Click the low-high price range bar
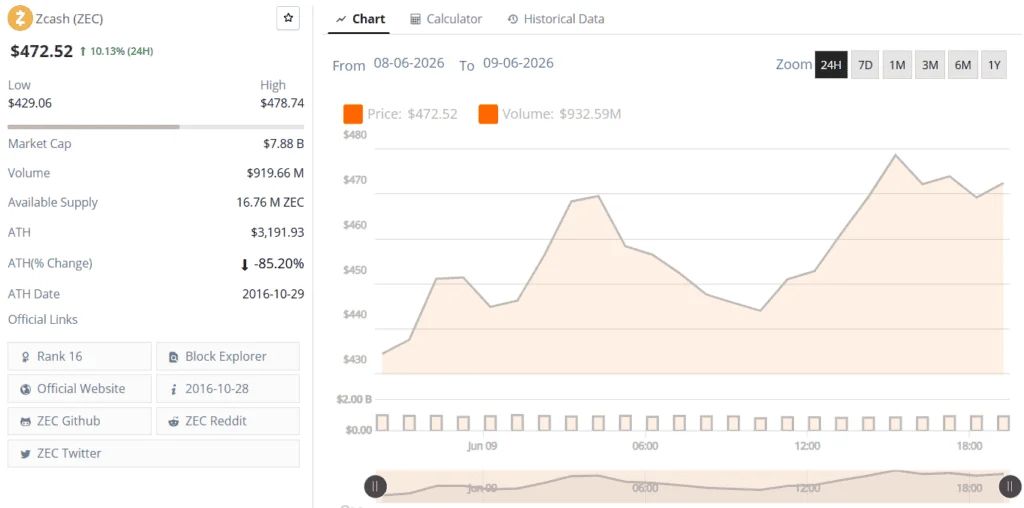1024x508 pixels. pos(155,127)
